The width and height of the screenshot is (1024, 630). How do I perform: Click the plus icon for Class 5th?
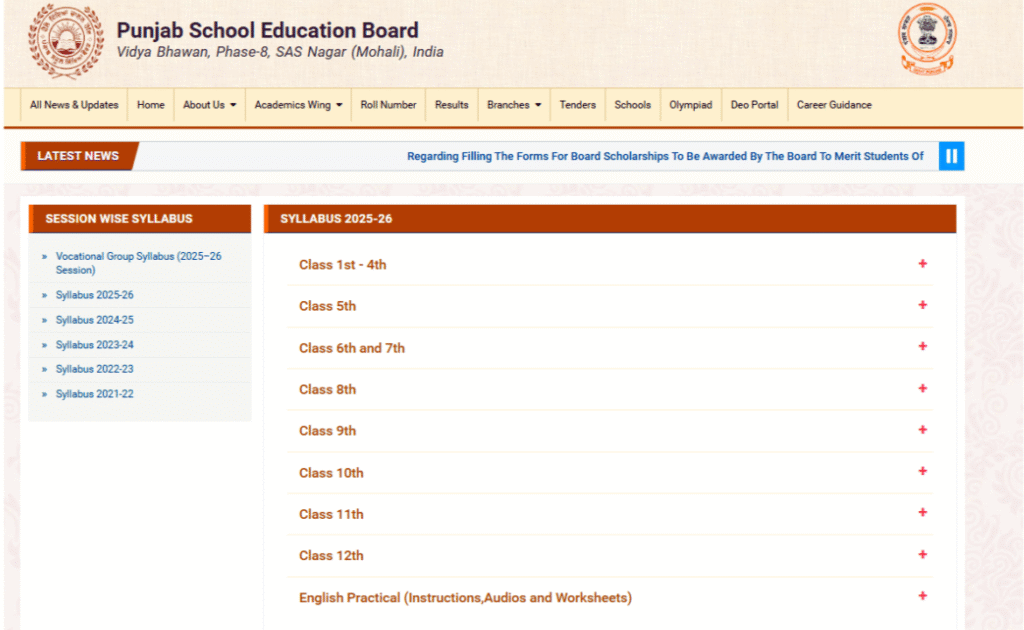[922, 305]
